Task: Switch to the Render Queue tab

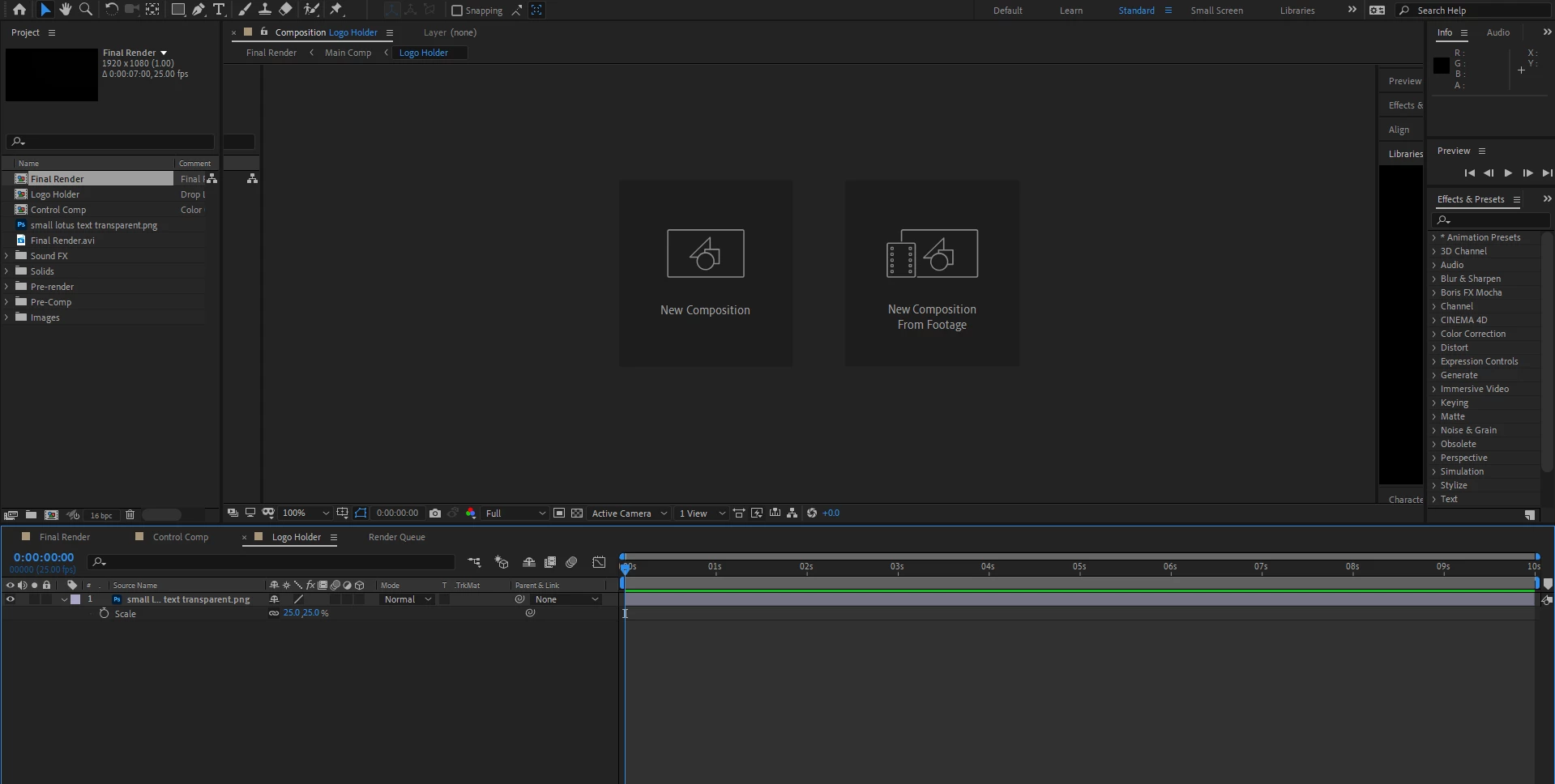Action: tap(397, 537)
